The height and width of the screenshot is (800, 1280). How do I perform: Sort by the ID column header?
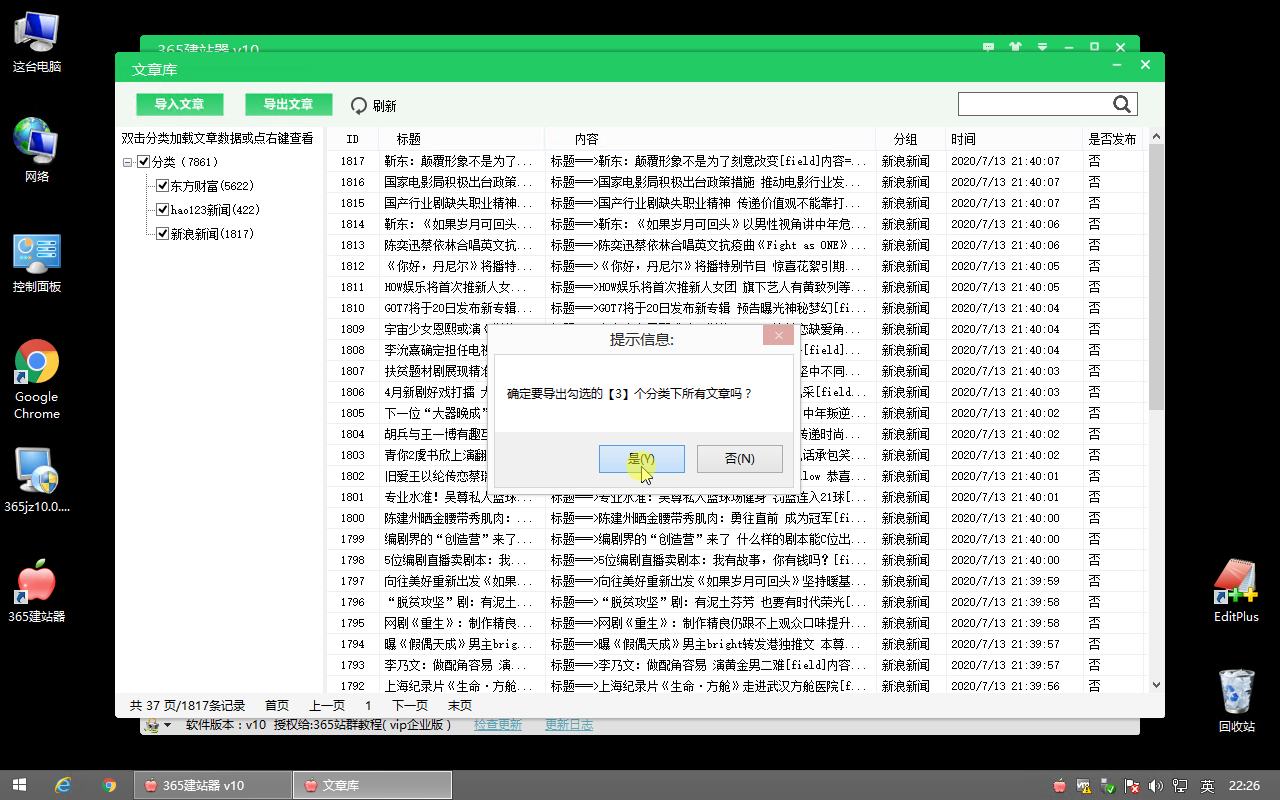tap(352, 139)
